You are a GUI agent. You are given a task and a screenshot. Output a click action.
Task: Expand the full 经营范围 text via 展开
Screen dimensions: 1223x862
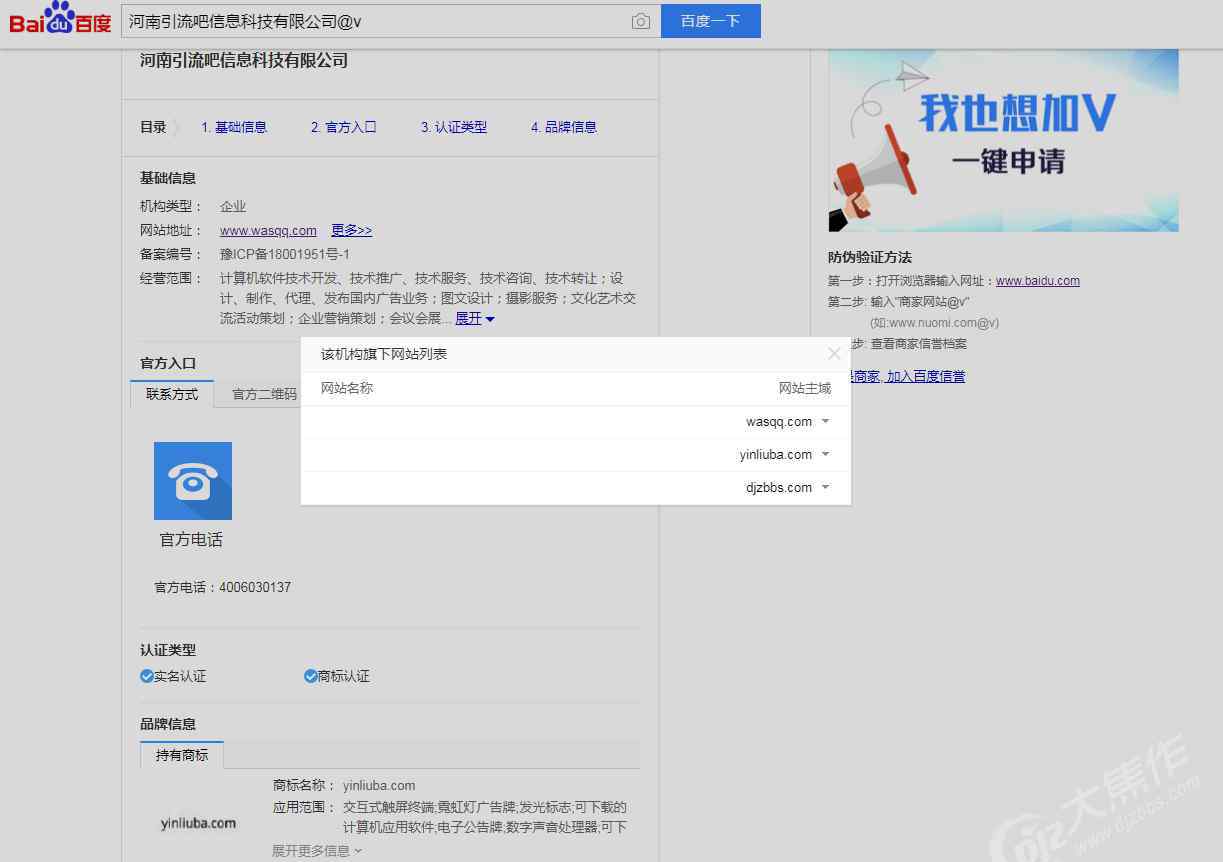click(x=475, y=318)
